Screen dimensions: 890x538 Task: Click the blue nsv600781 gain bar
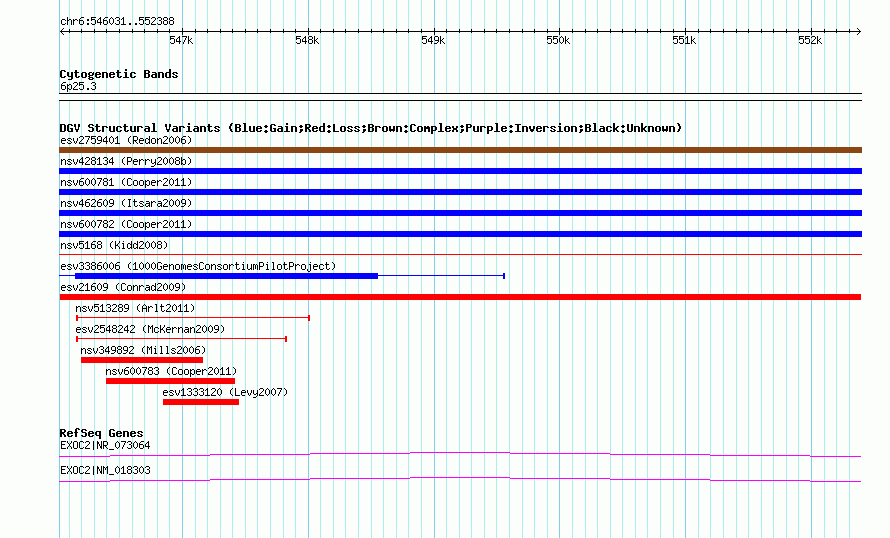tap(460, 192)
